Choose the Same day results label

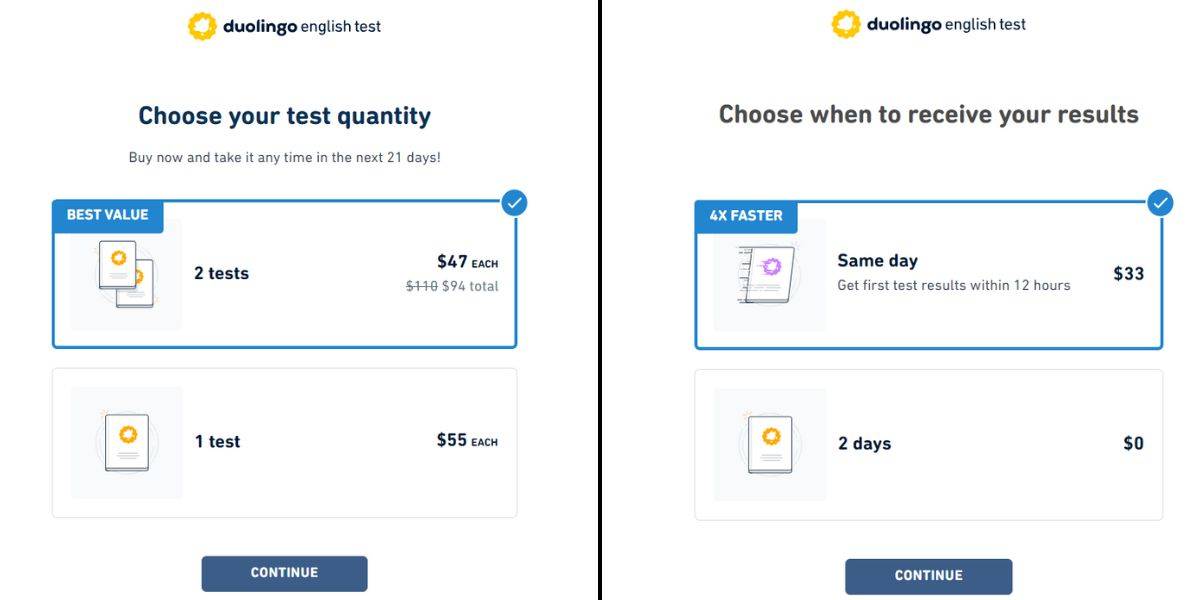[x=877, y=261]
